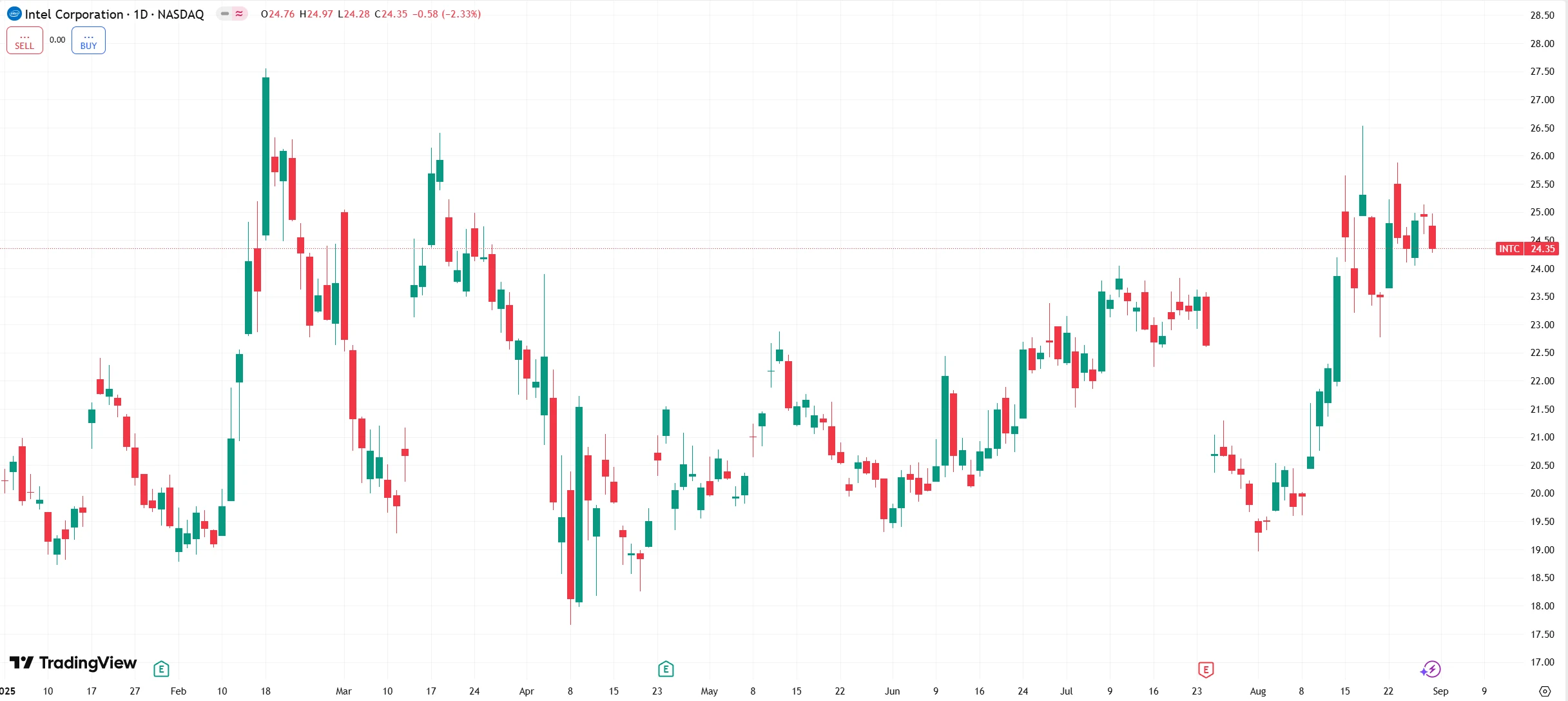
Task: Click the Mar label on the time axis
Action: coord(344,691)
